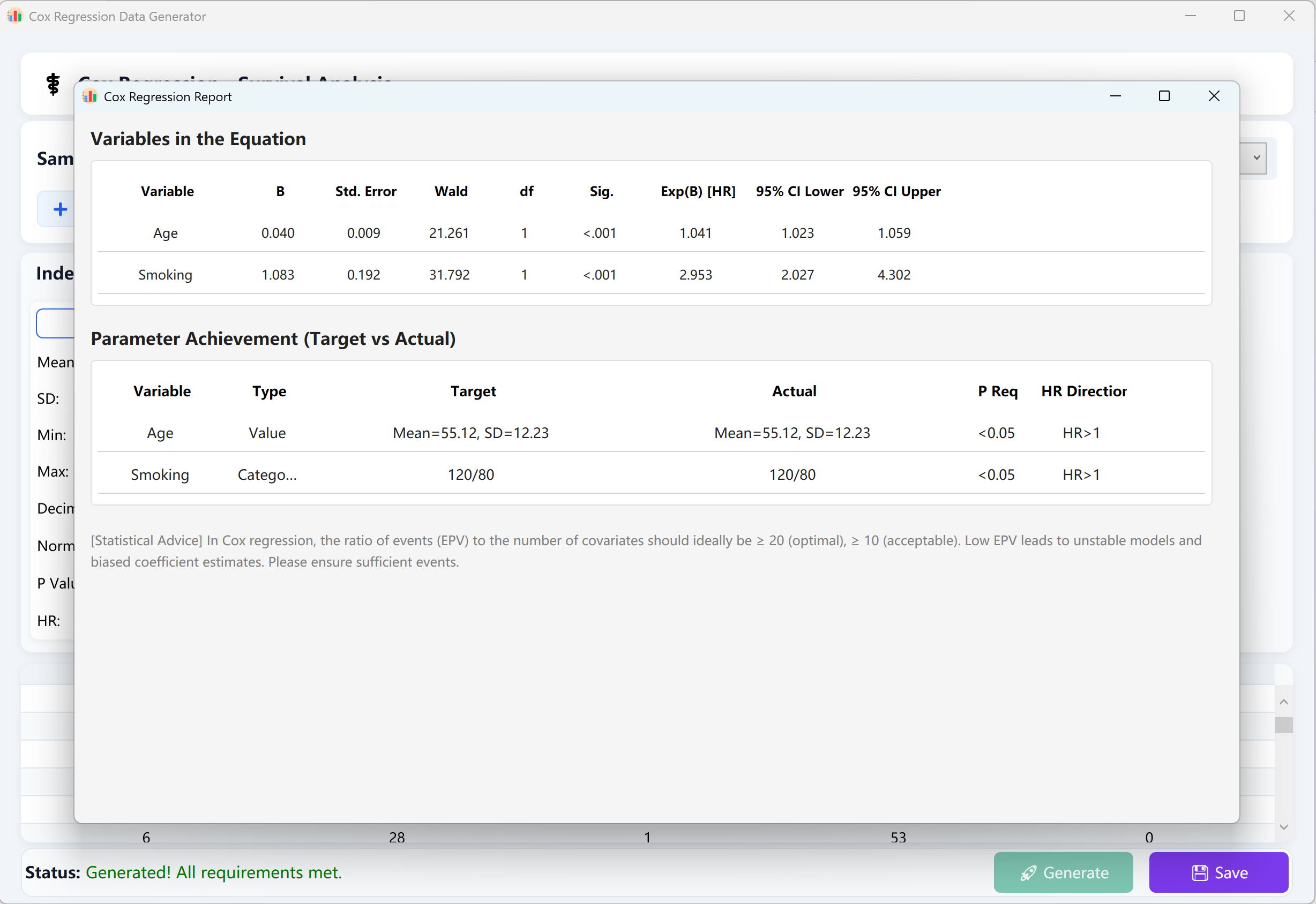Click the Sig. column header
Image resolution: width=1316 pixels, height=904 pixels.
pos(601,191)
